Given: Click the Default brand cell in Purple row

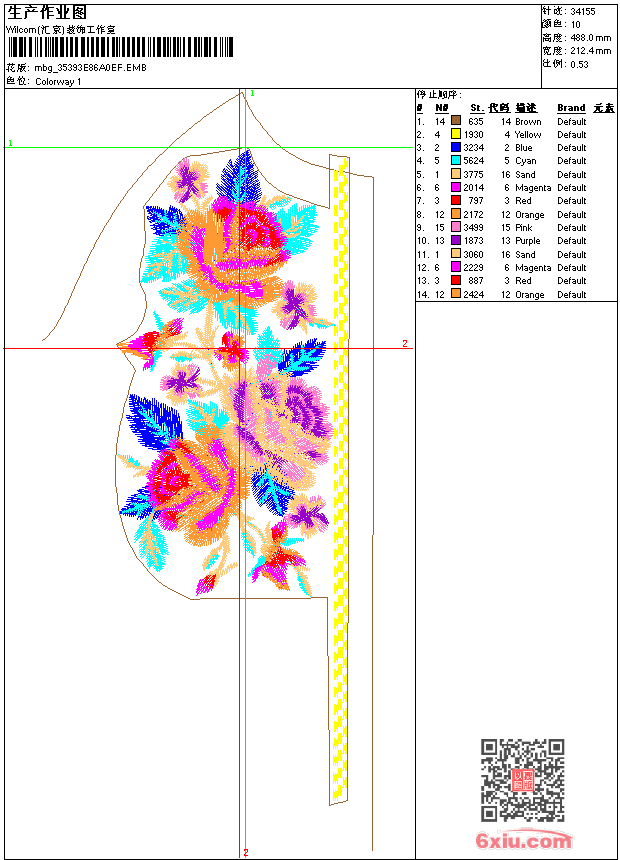Looking at the screenshot, I should 572,241.
